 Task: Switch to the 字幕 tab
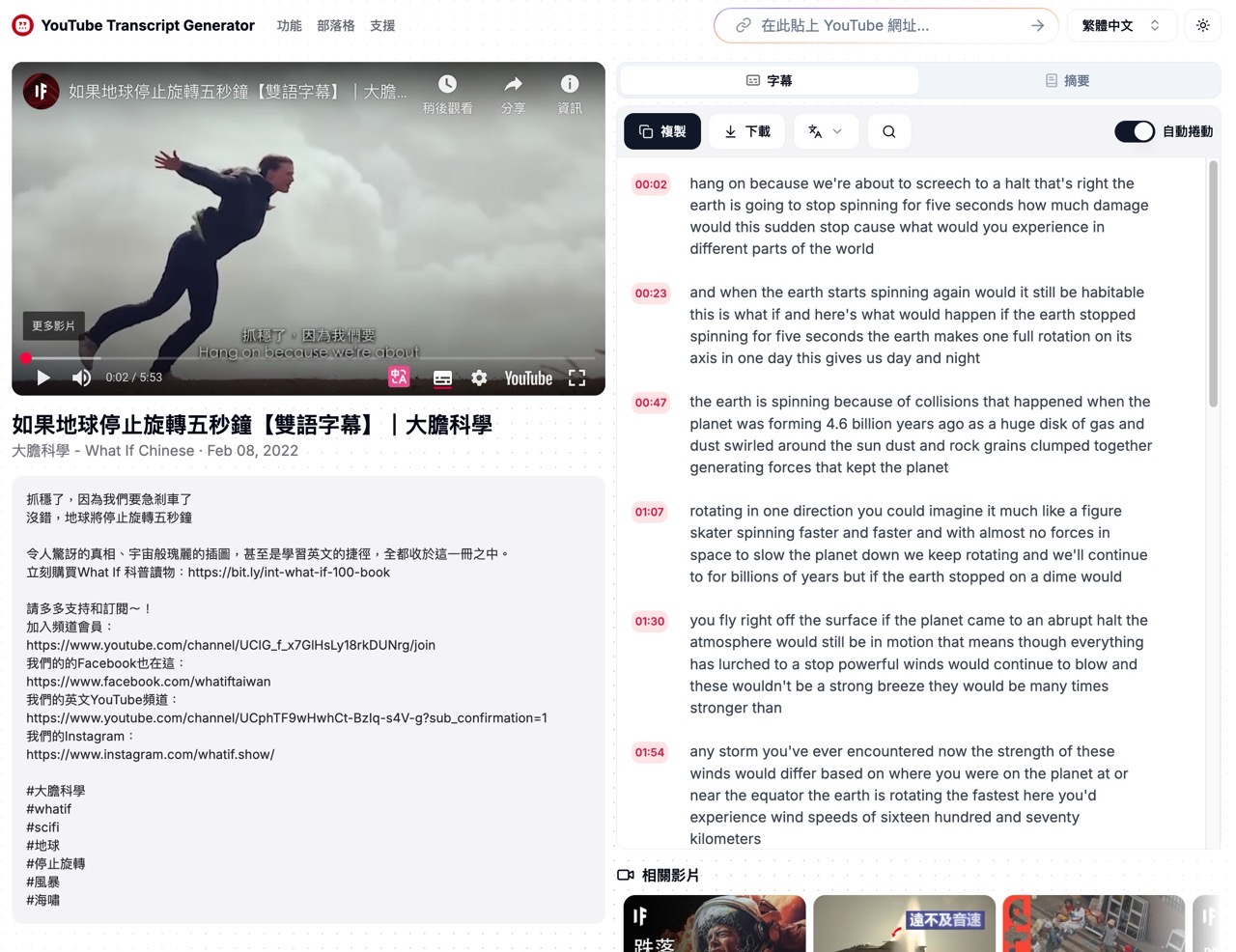coord(769,81)
